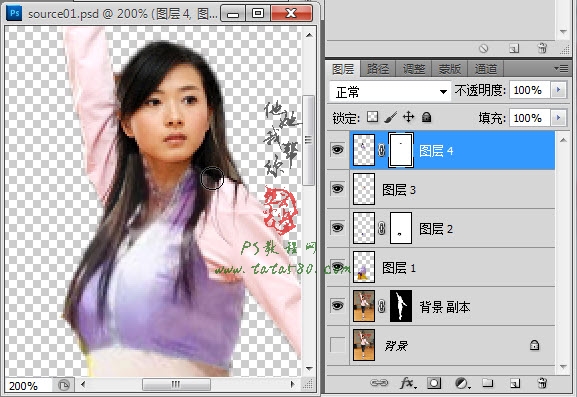Select the 图层 2 mask thumbnail
This screenshot has width=577, height=397.
pyautogui.click(x=401, y=228)
